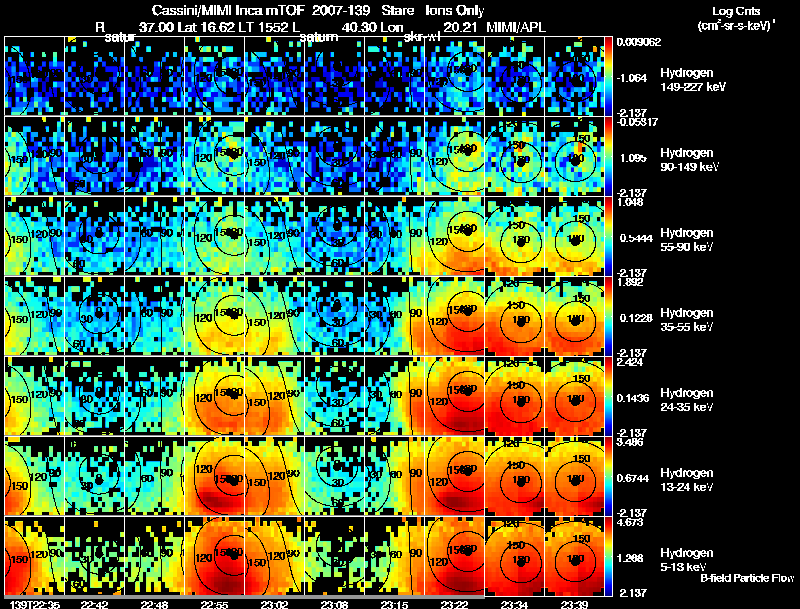Viewport: 800px width, 609px height.
Task: Open the 5-13 keV panel at 22:55
Action: coord(215,556)
